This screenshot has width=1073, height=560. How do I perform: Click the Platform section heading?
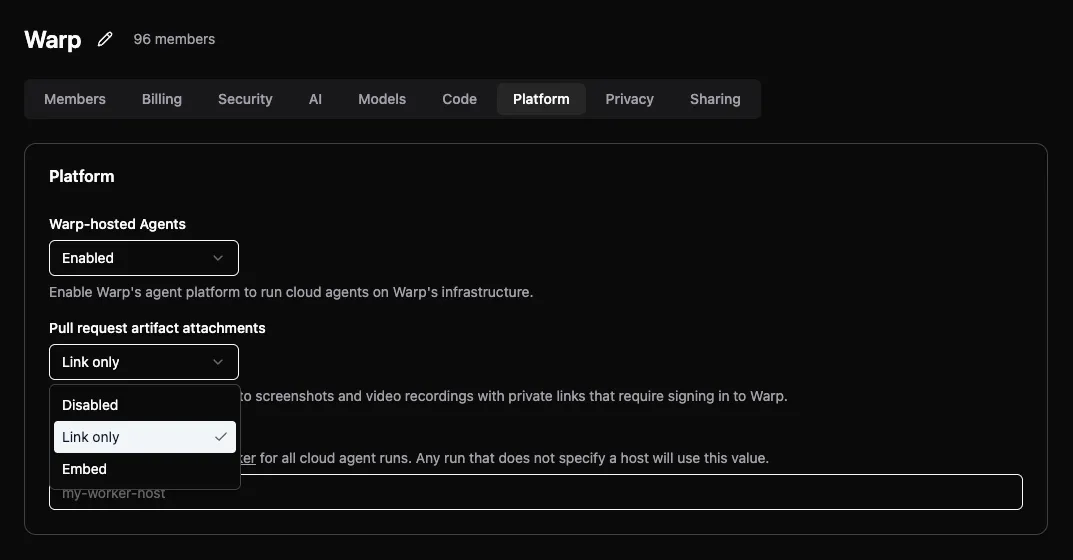(x=81, y=177)
